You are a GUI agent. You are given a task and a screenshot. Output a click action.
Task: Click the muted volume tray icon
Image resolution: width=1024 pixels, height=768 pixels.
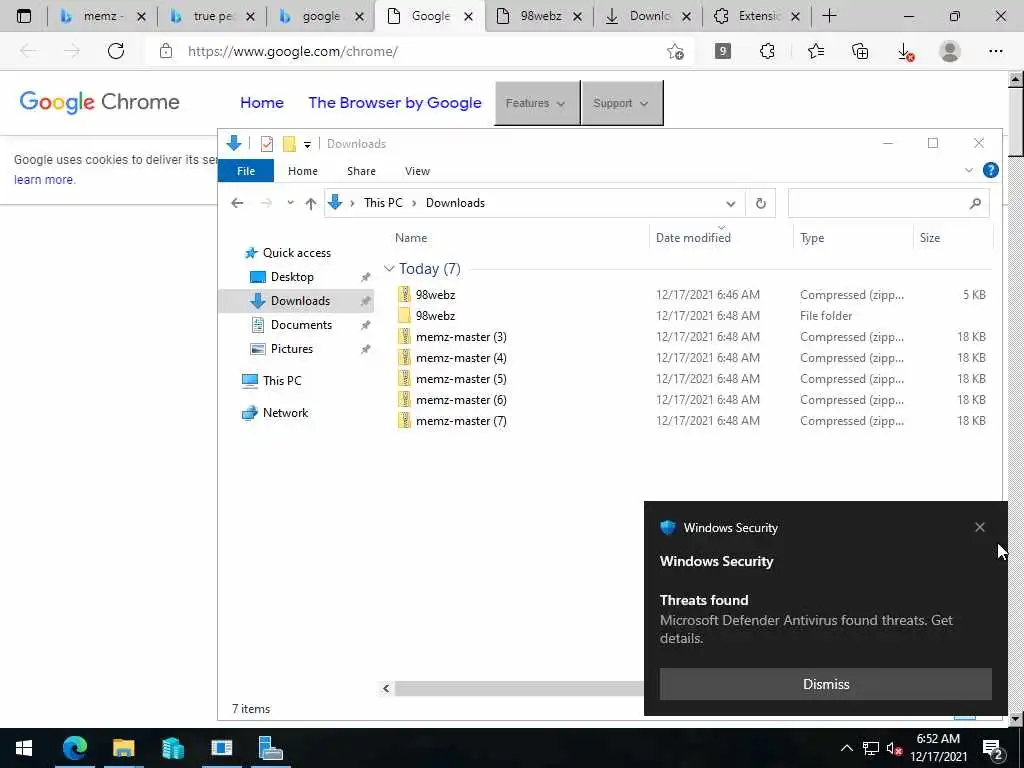coord(894,748)
